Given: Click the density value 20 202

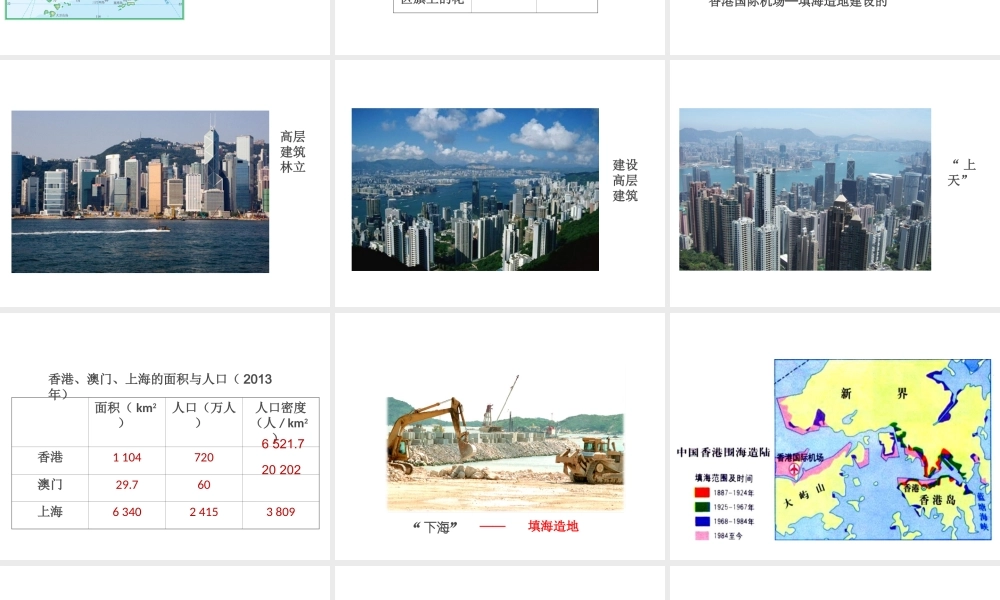Looking at the screenshot, I should [x=281, y=470].
